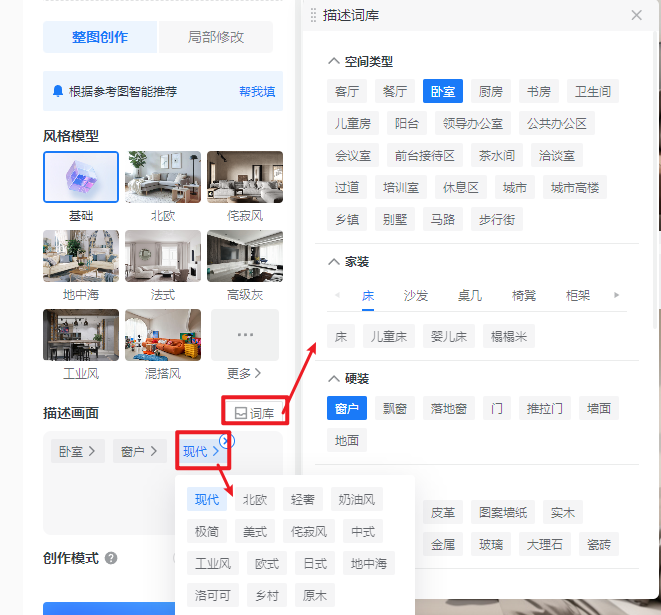Image resolution: width=661 pixels, height=615 pixels.
Task: Switch to 局部修改 tab
Action: click(x=215, y=37)
